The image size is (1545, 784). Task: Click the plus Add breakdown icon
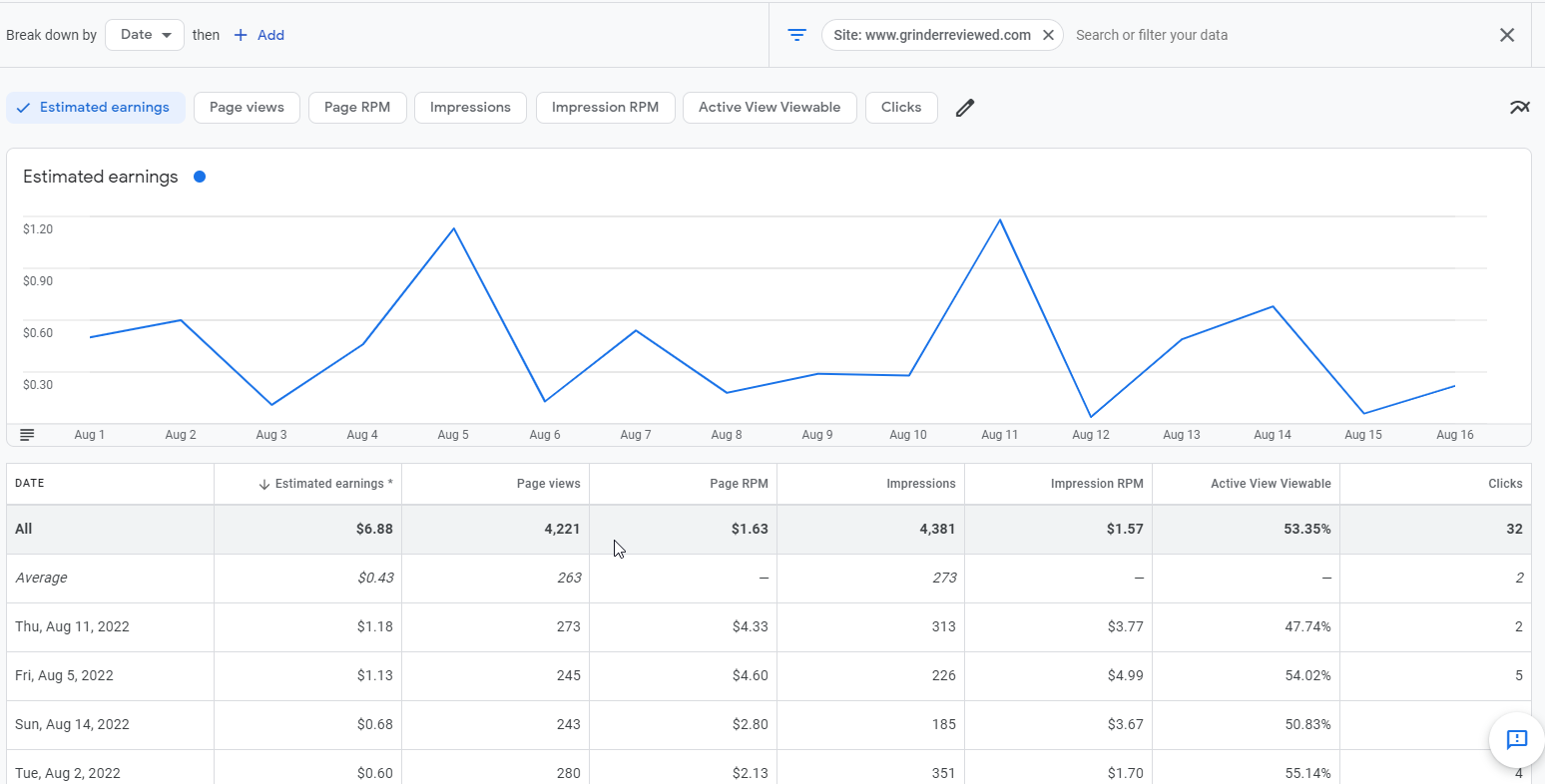pos(241,35)
